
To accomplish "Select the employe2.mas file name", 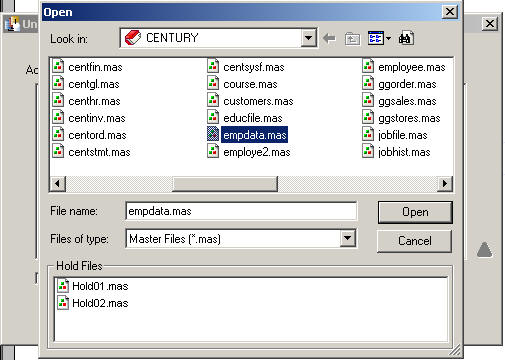I will pos(257,152).
